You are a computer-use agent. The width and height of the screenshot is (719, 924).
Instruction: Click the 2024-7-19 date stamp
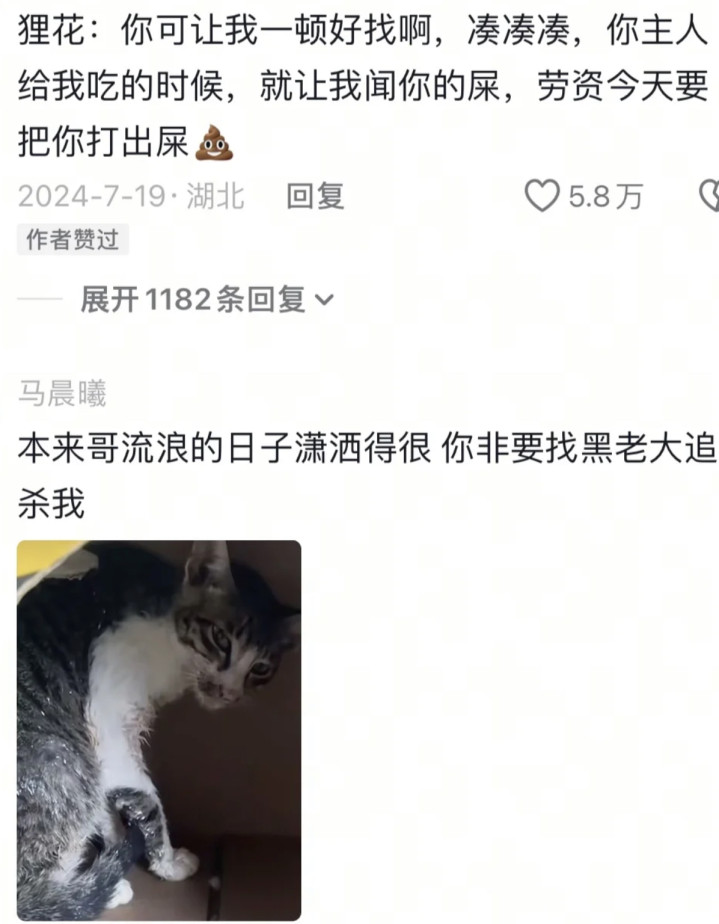91,196
